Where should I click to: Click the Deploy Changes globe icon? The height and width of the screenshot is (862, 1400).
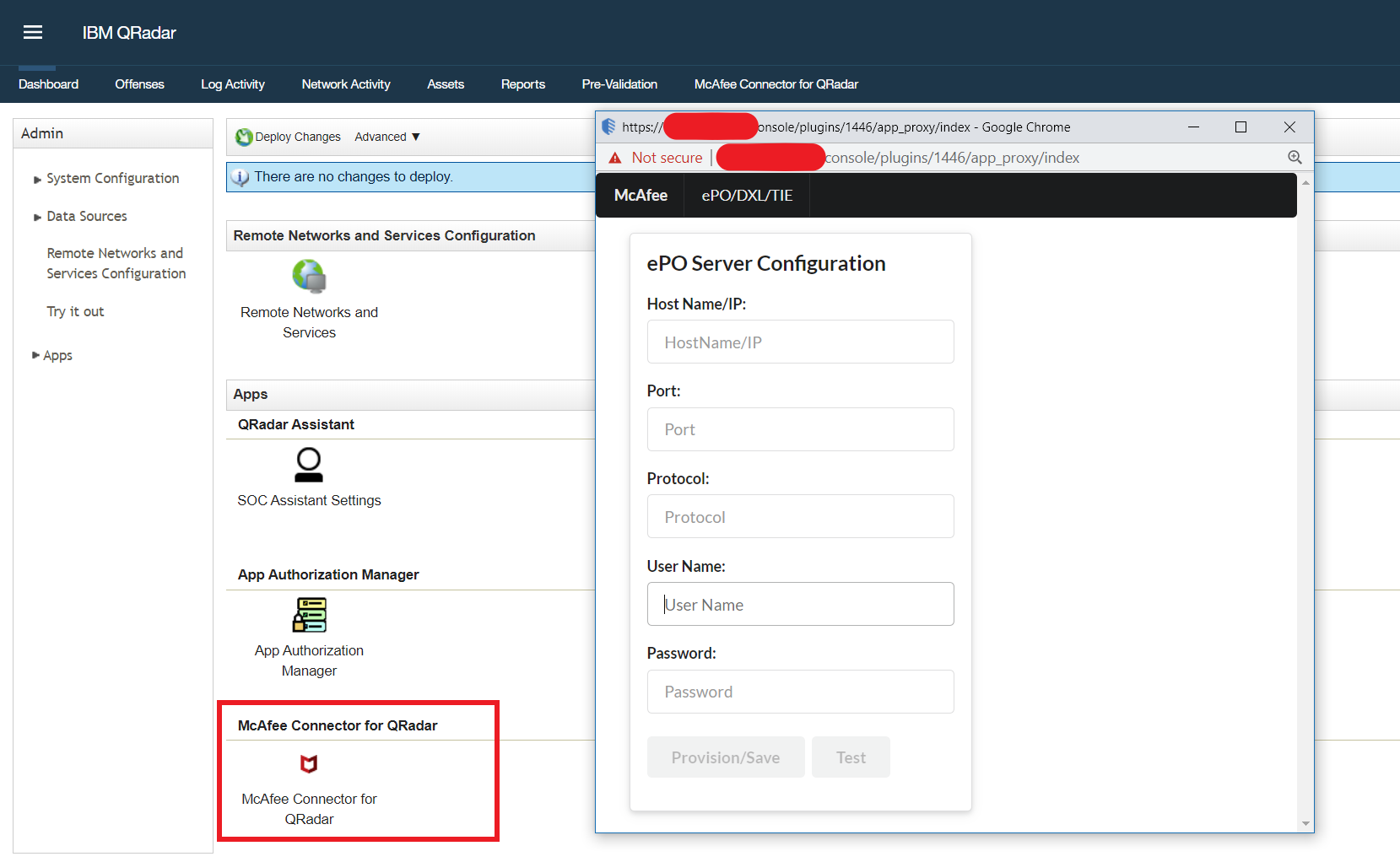tap(244, 137)
